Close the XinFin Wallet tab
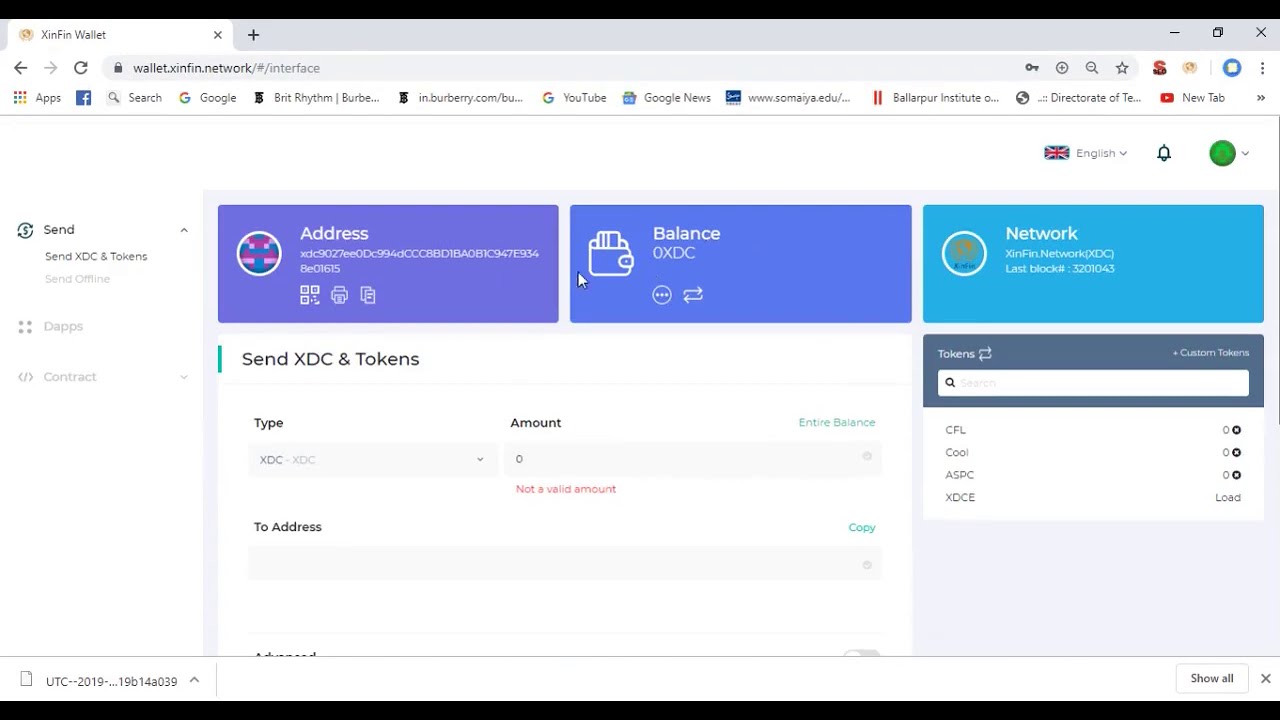 point(218,35)
